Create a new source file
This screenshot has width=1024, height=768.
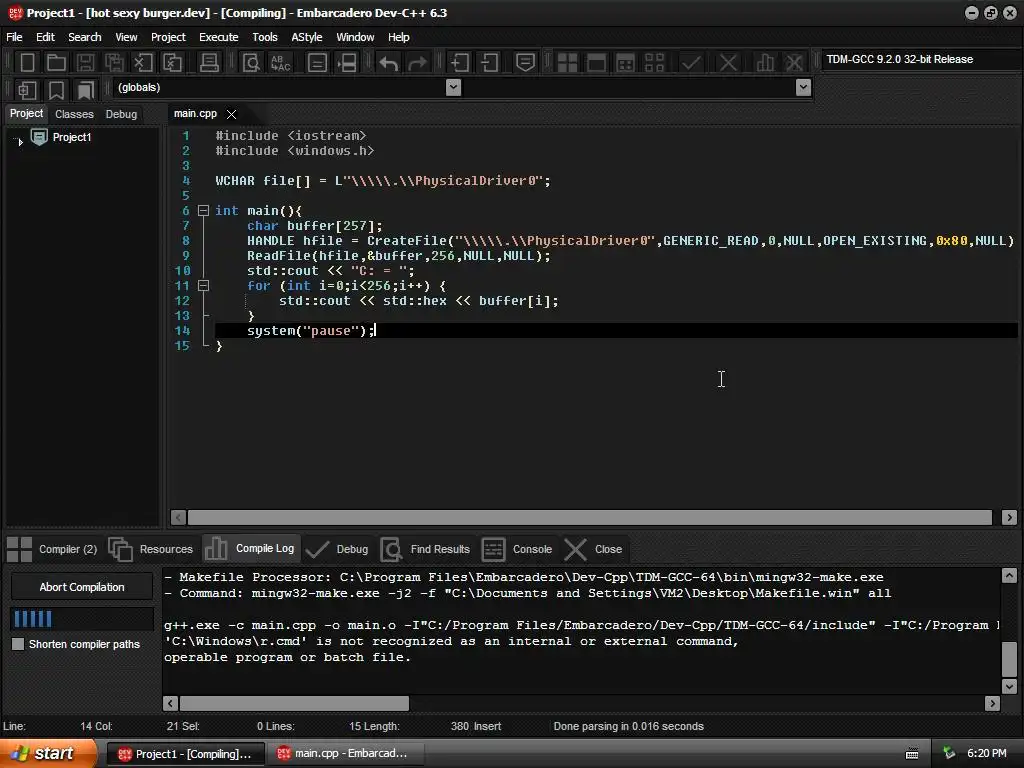coord(27,63)
